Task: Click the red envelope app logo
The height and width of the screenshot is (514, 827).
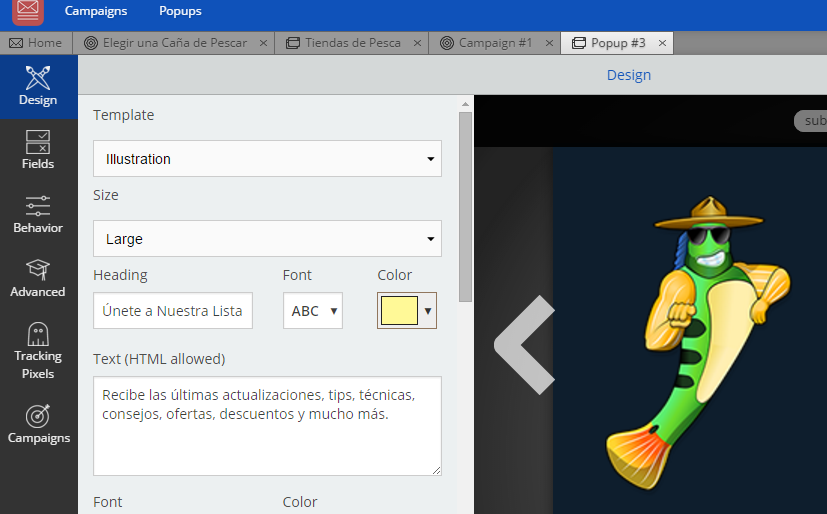Action: pyautogui.click(x=28, y=12)
